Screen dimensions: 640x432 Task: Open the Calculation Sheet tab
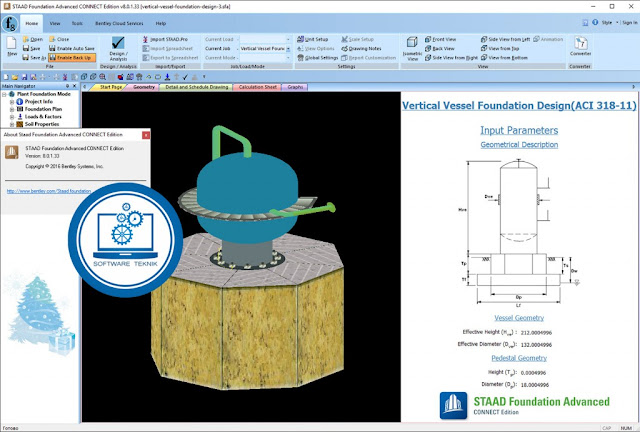[257, 87]
